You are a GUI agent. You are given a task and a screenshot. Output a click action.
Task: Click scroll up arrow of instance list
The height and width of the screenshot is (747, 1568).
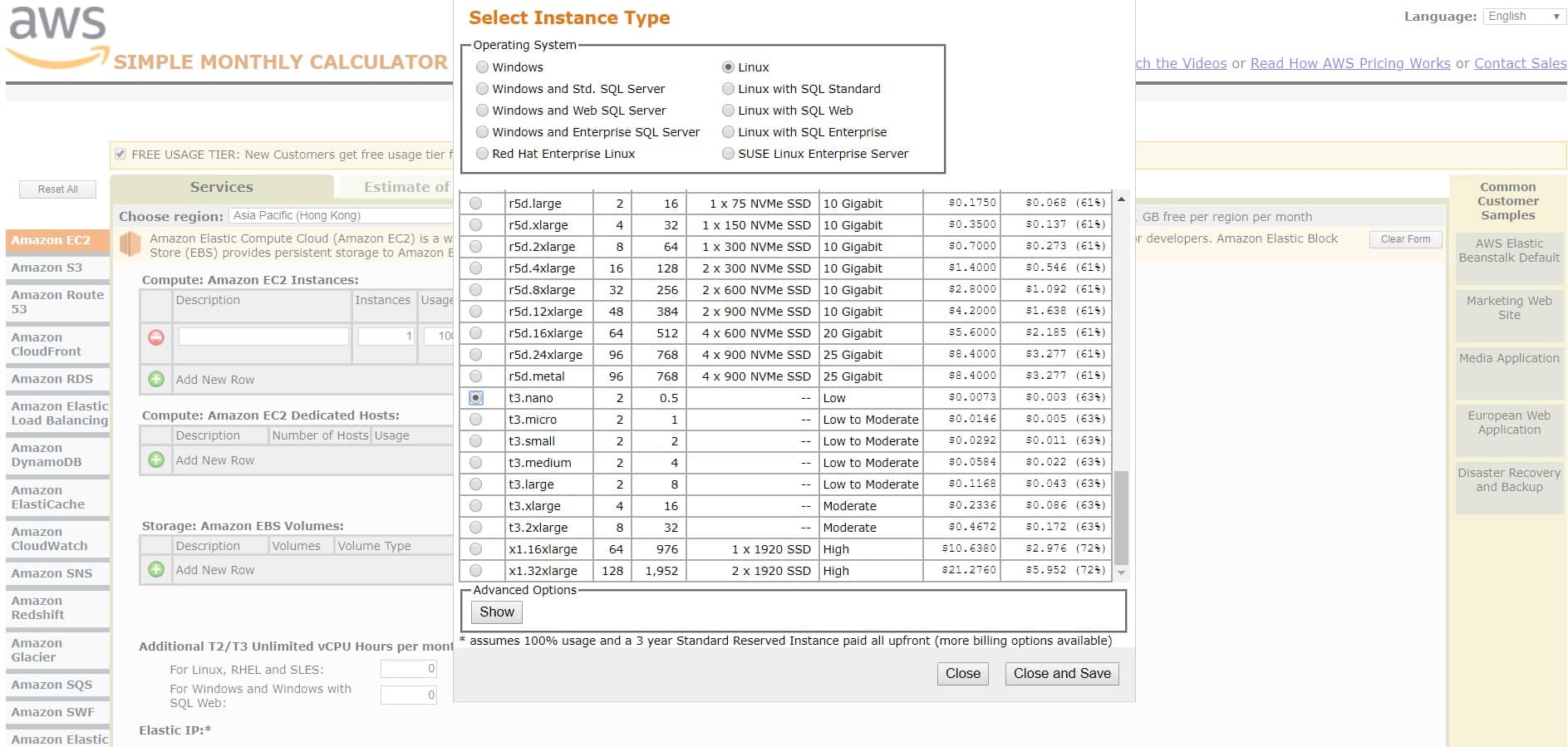click(x=1121, y=199)
